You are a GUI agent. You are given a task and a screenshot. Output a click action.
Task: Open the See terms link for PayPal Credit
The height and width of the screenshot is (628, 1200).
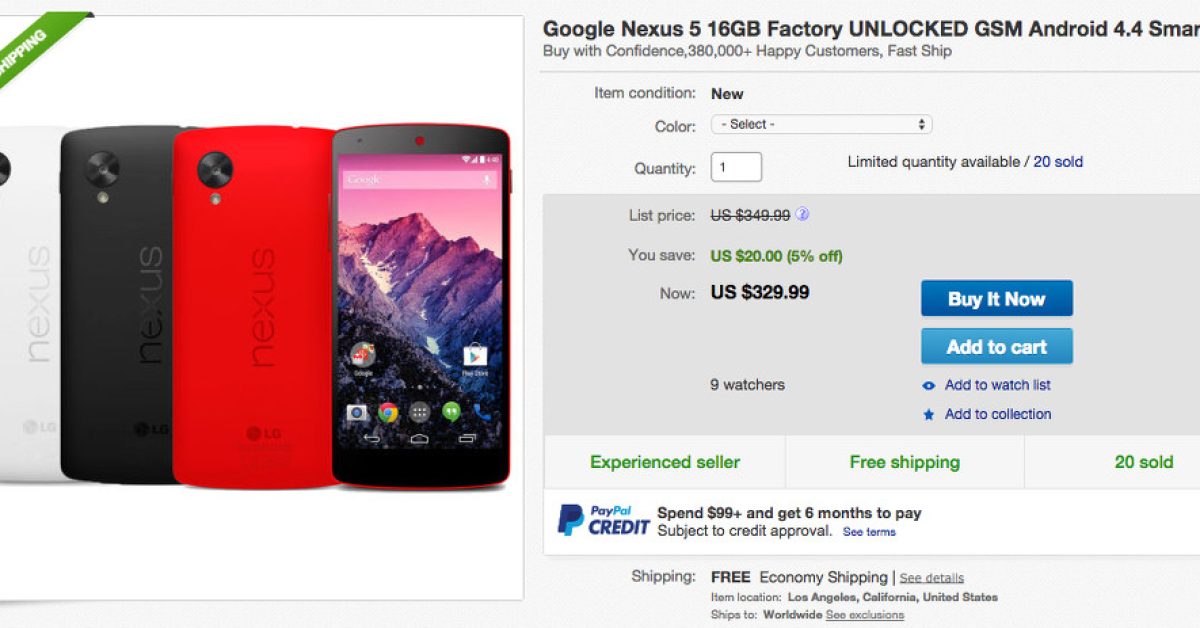(869, 532)
